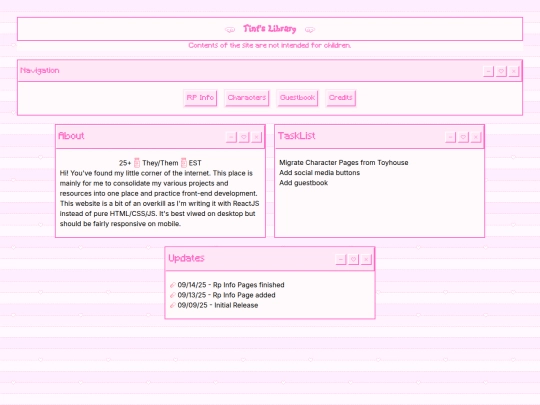This screenshot has width=540, height=405.
Task: Open the Guestbook page
Action: 297,98
